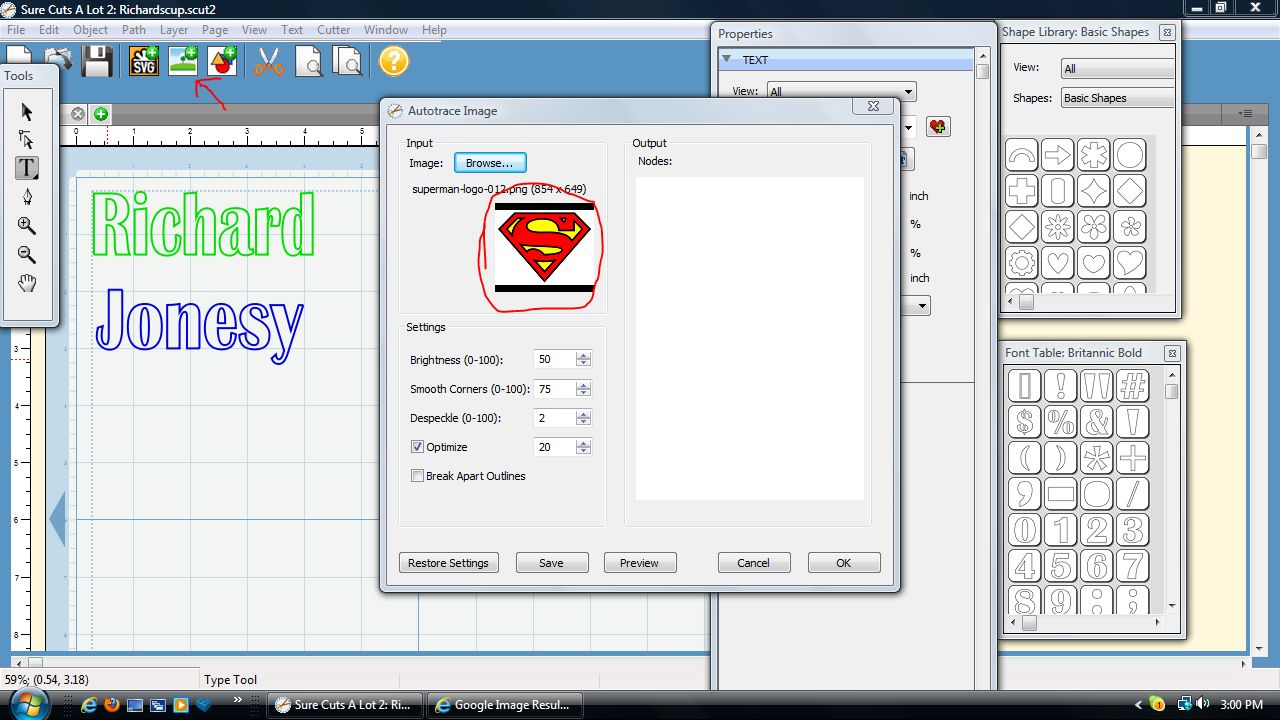Collapse the TEXT section in Properties

click(x=727, y=60)
